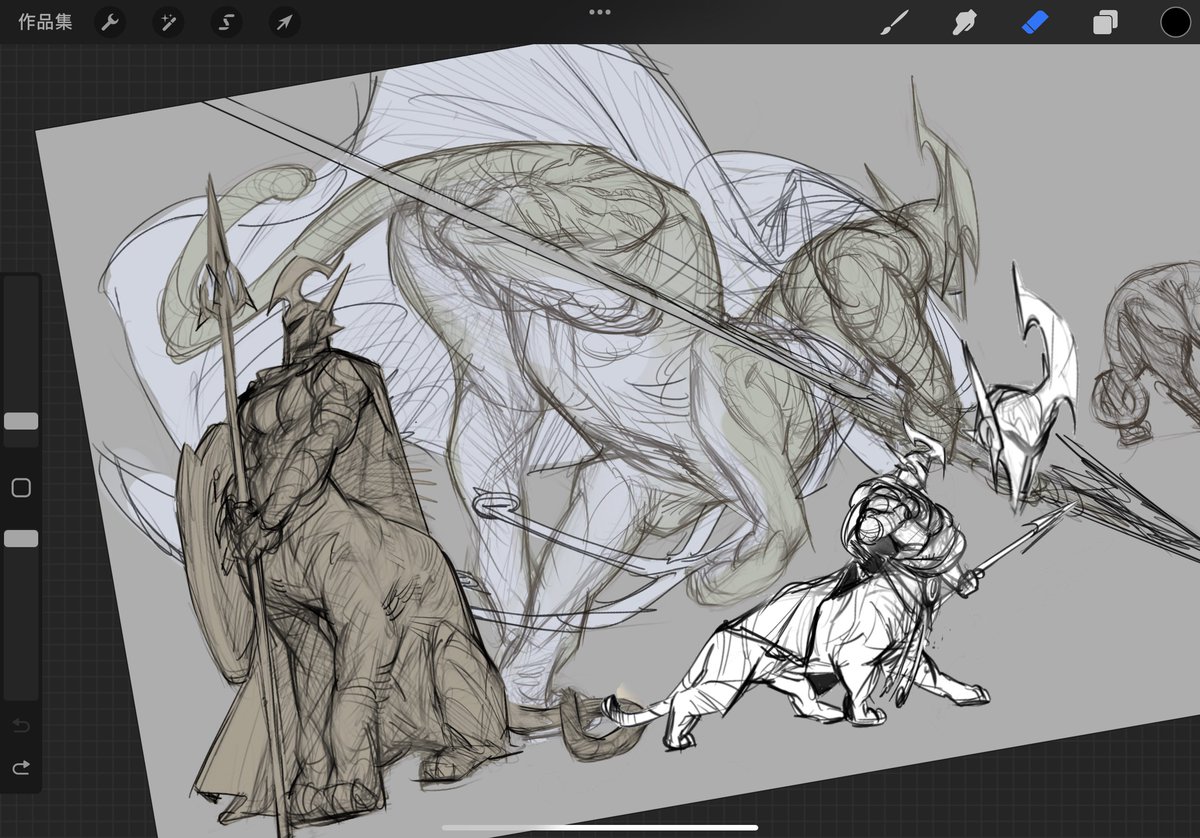Open the black color picker circle
Image resolution: width=1200 pixels, height=838 pixels.
(x=1175, y=22)
